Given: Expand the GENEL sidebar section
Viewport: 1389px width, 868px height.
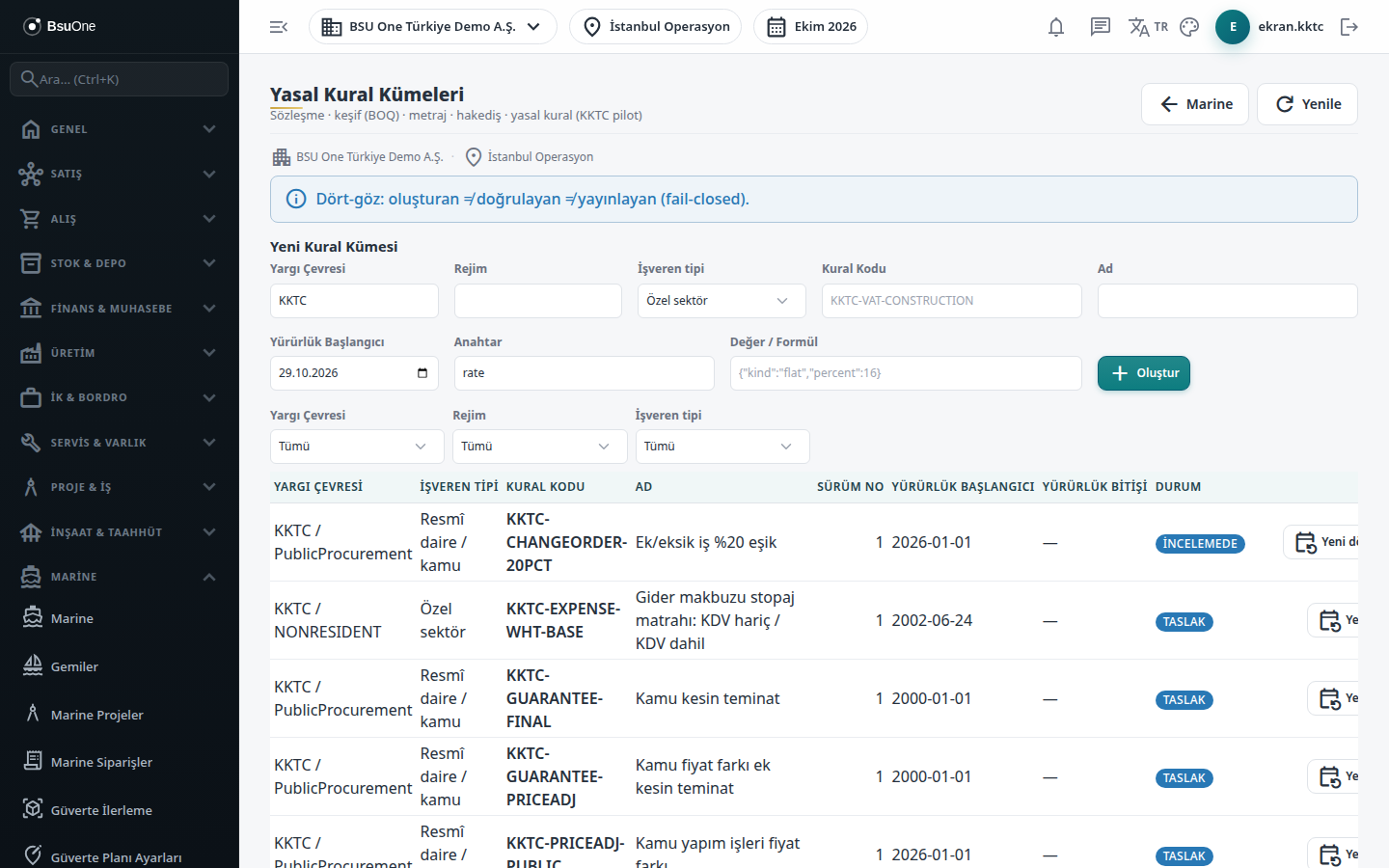Looking at the screenshot, I should 120,129.
